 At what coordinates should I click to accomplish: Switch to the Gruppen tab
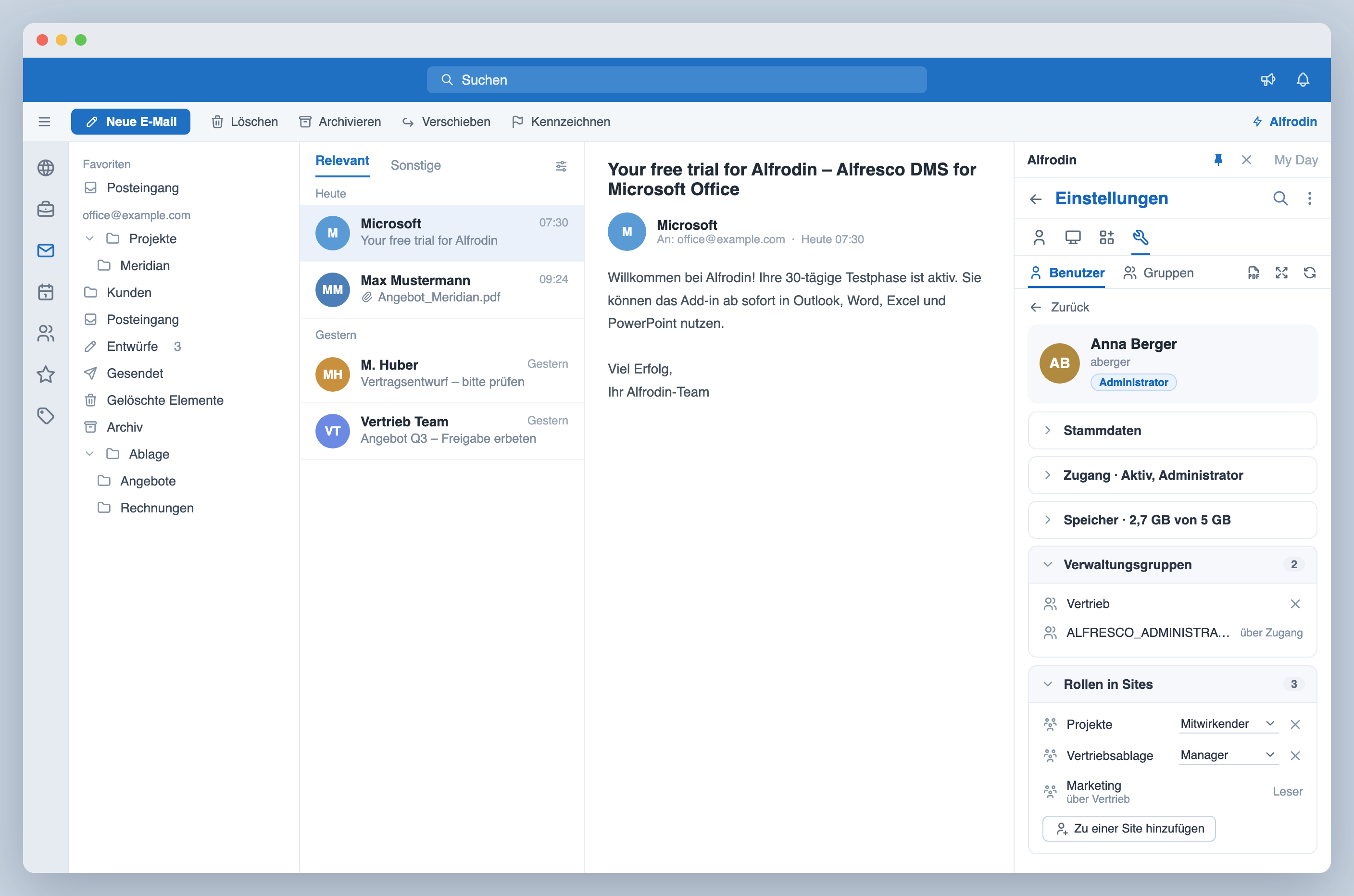tap(1158, 273)
